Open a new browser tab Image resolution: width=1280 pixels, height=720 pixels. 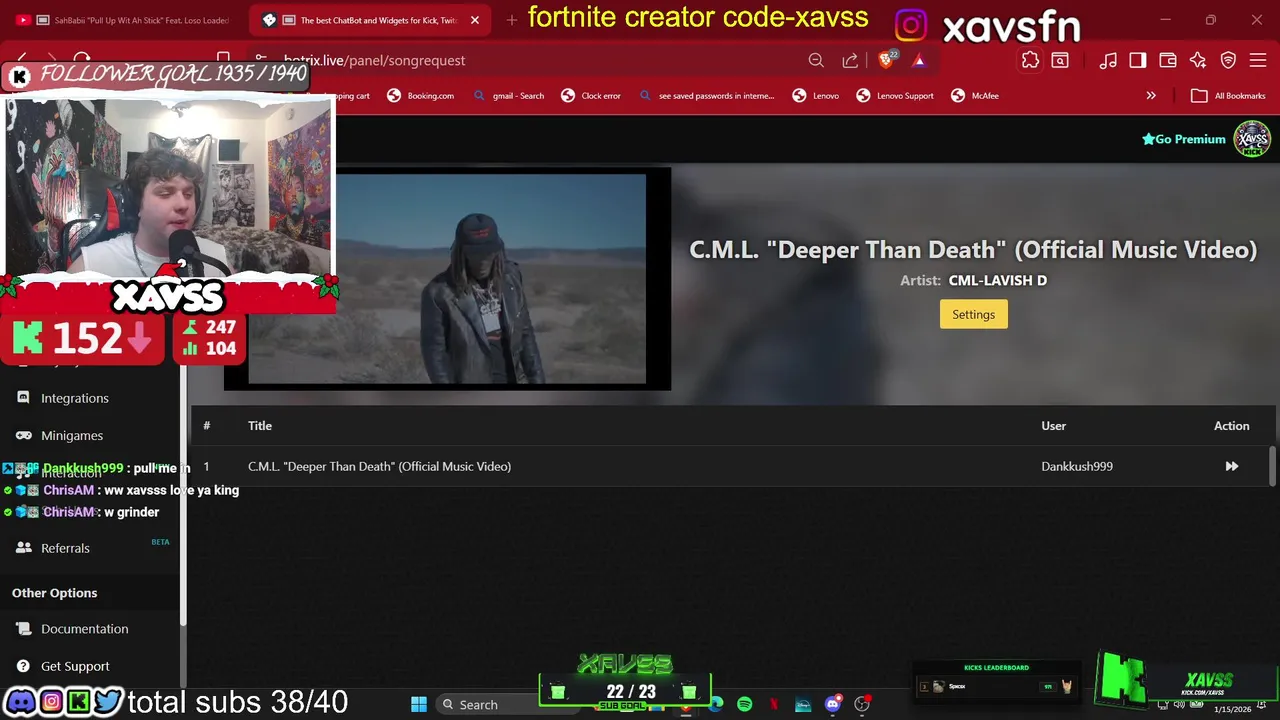click(511, 20)
